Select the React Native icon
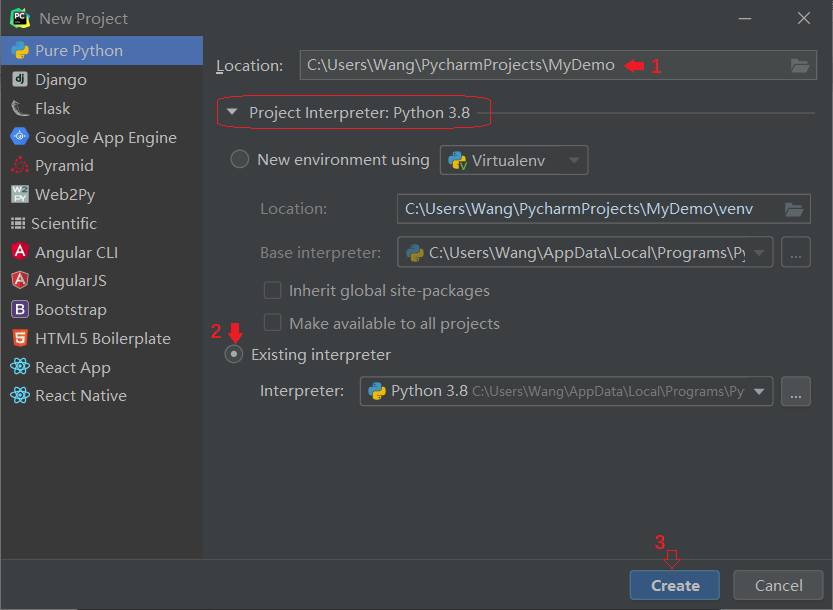 pos(20,396)
